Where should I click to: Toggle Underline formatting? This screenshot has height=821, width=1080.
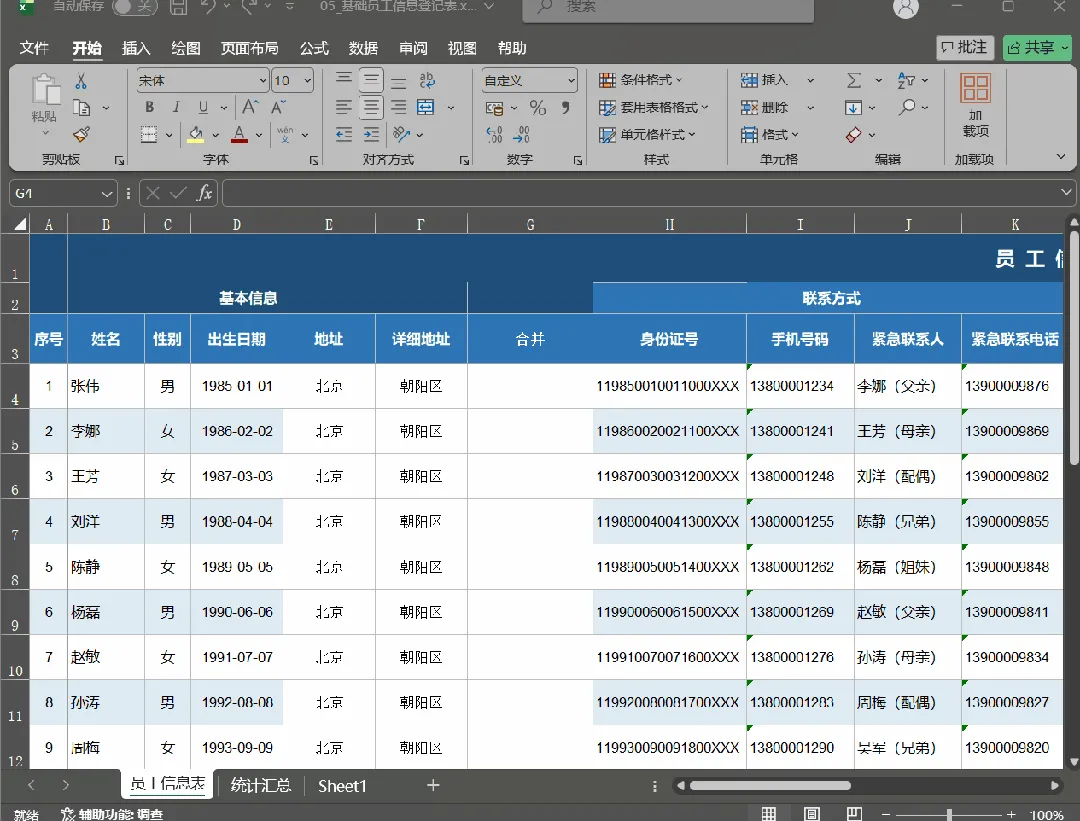pos(203,107)
